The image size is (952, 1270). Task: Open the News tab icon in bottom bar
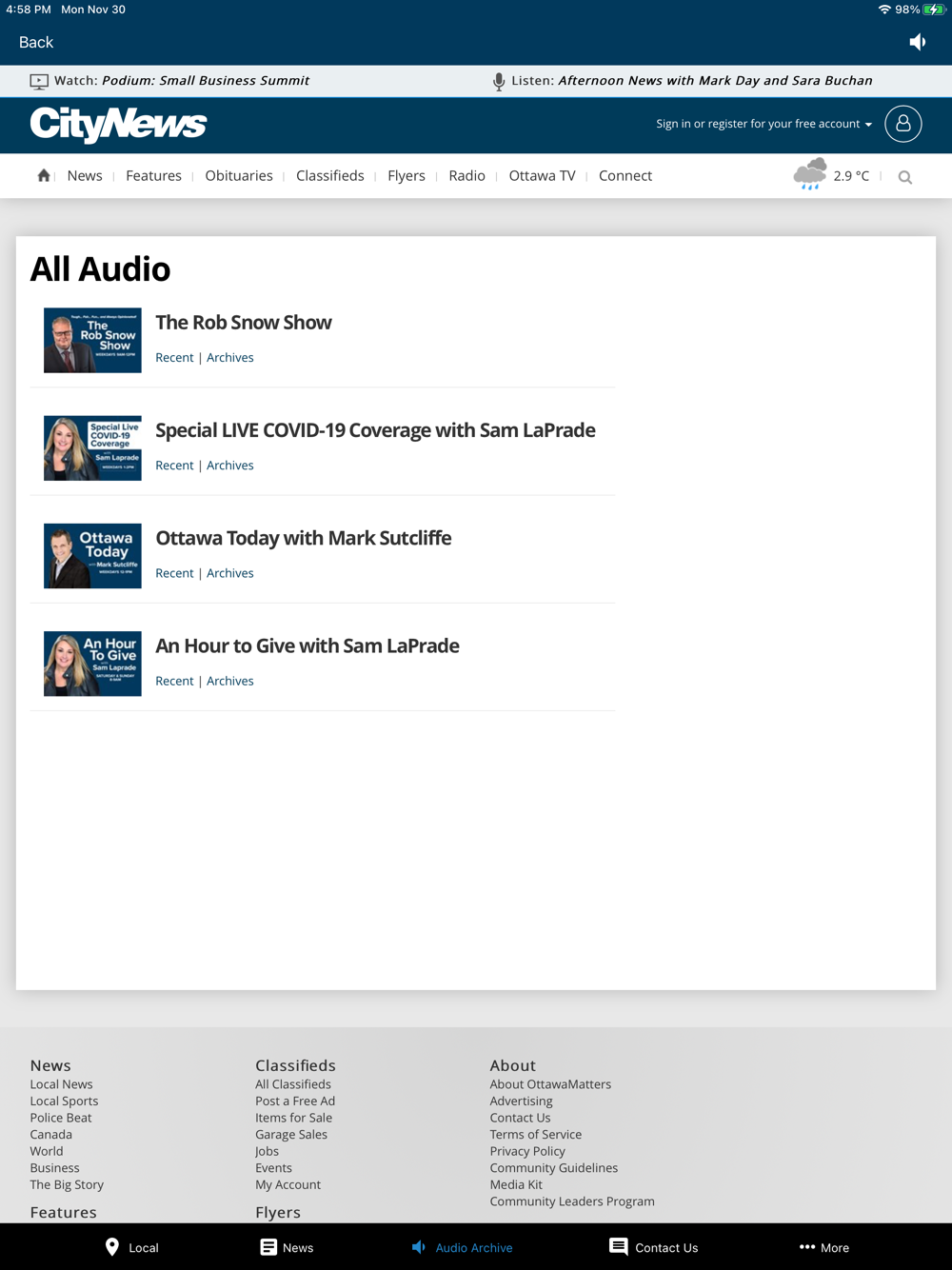coord(268,1247)
